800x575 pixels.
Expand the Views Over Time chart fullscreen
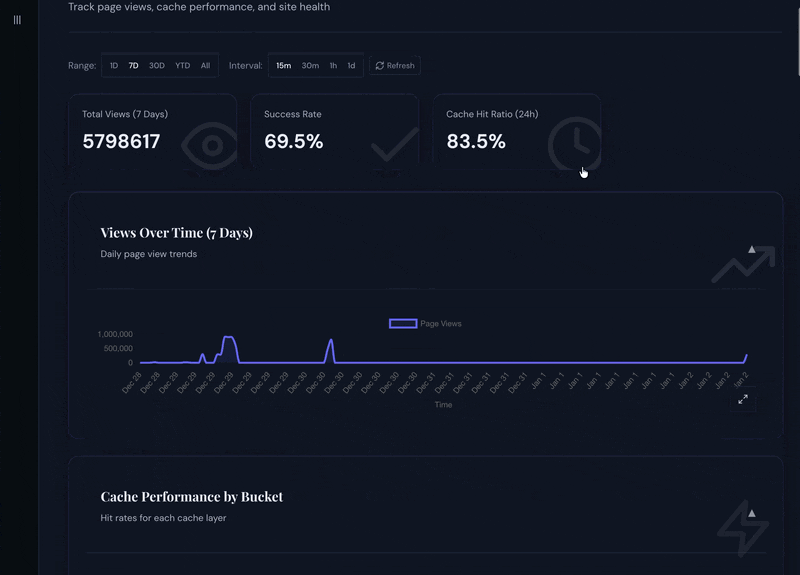tap(743, 399)
